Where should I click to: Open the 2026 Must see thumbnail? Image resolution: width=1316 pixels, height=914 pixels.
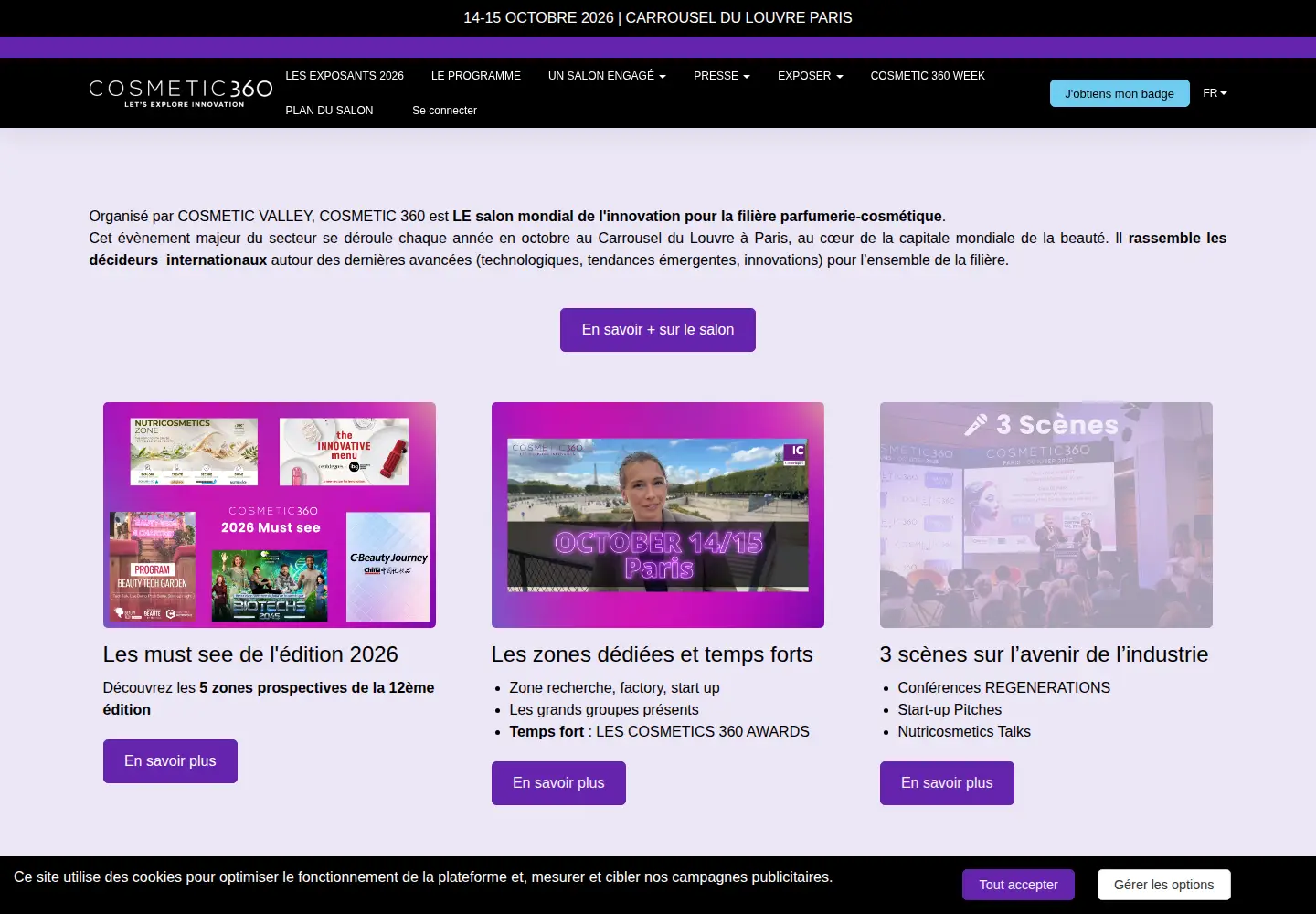coord(270,515)
